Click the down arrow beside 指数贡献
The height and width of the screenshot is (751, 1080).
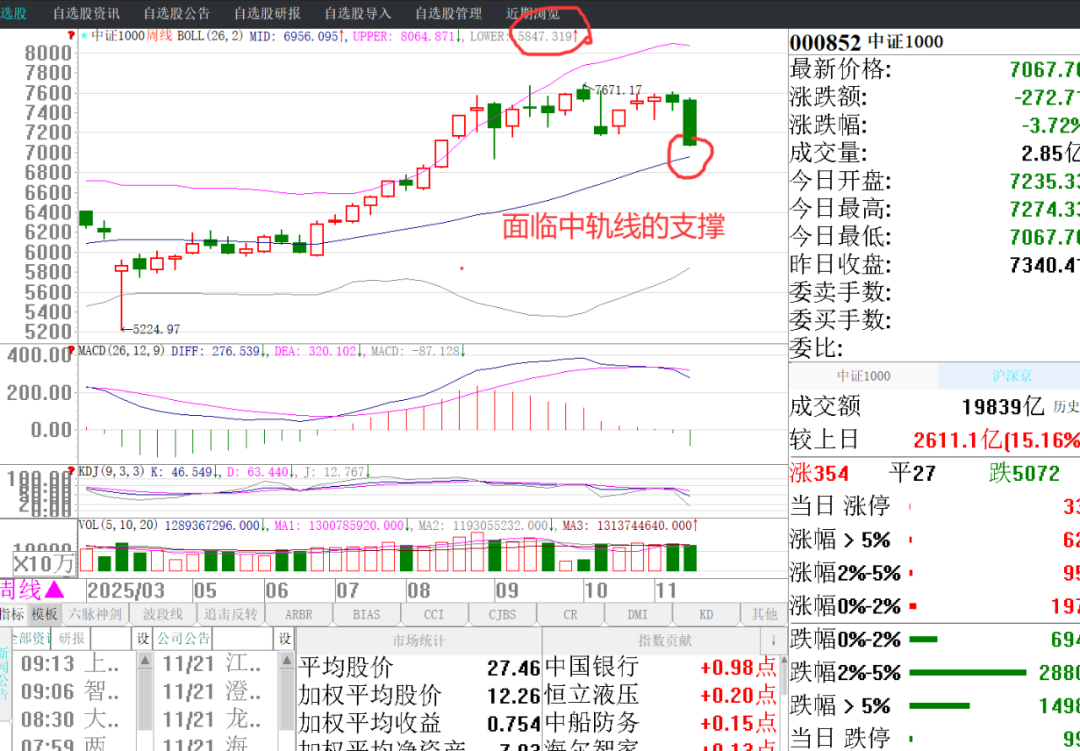coord(773,640)
